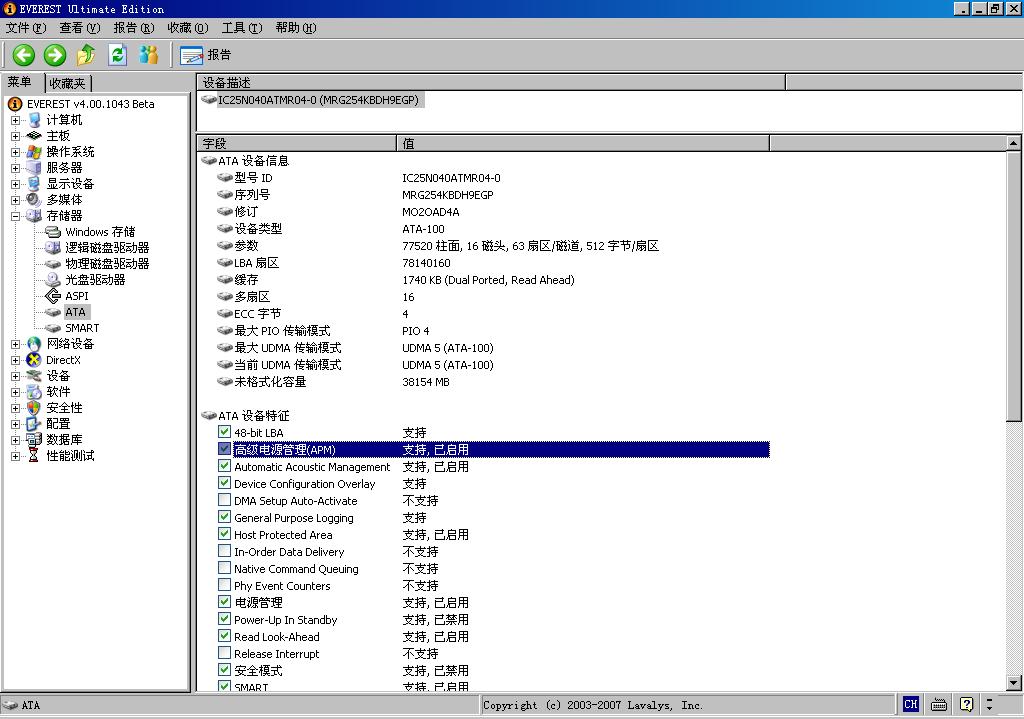Select the 设备 devices icon in tree
The width and height of the screenshot is (1024, 719).
coord(35,376)
